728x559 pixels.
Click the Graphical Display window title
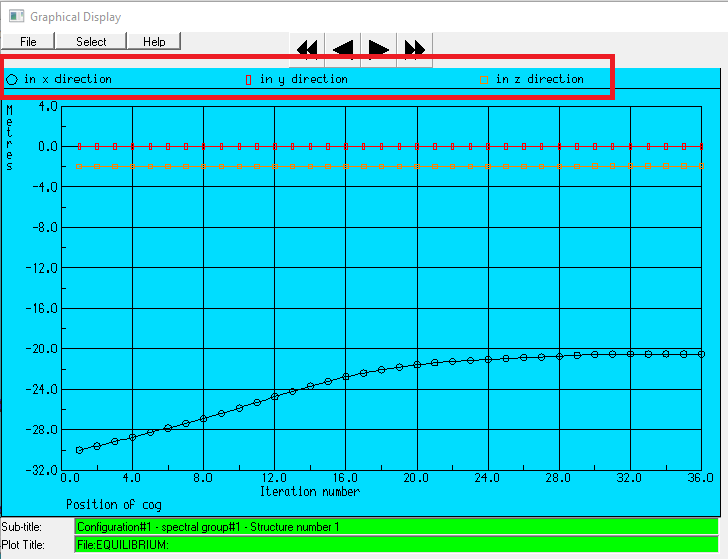pyautogui.click(x=75, y=17)
